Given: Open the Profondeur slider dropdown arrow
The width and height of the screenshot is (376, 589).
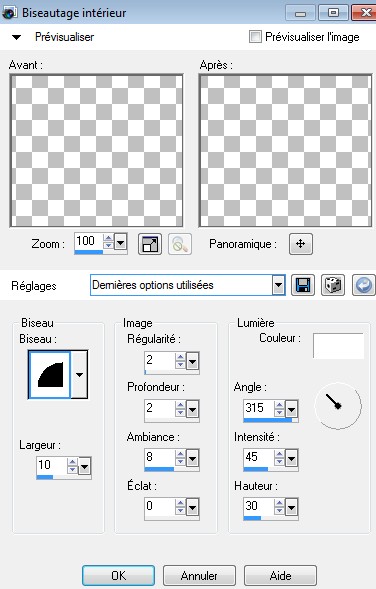Looking at the screenshot, I should [x=192, y=410].
